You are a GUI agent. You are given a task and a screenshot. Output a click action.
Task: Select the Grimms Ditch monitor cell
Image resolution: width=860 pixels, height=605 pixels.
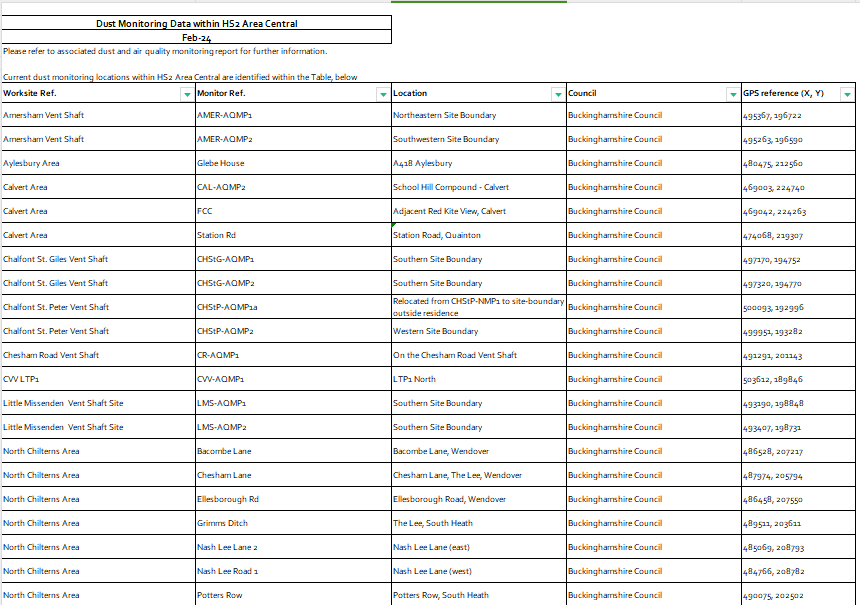click(222, 523)
